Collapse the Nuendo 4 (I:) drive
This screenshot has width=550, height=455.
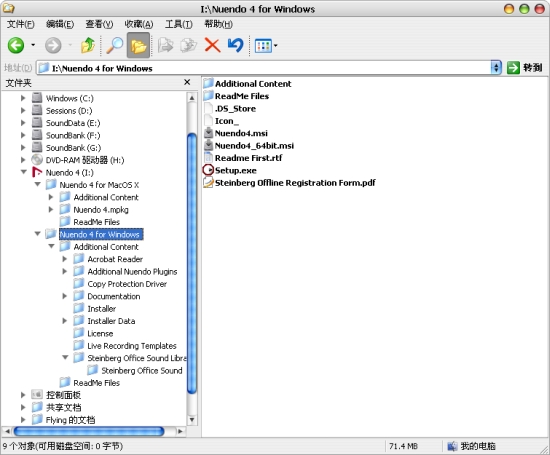click(x=24, y=172)
